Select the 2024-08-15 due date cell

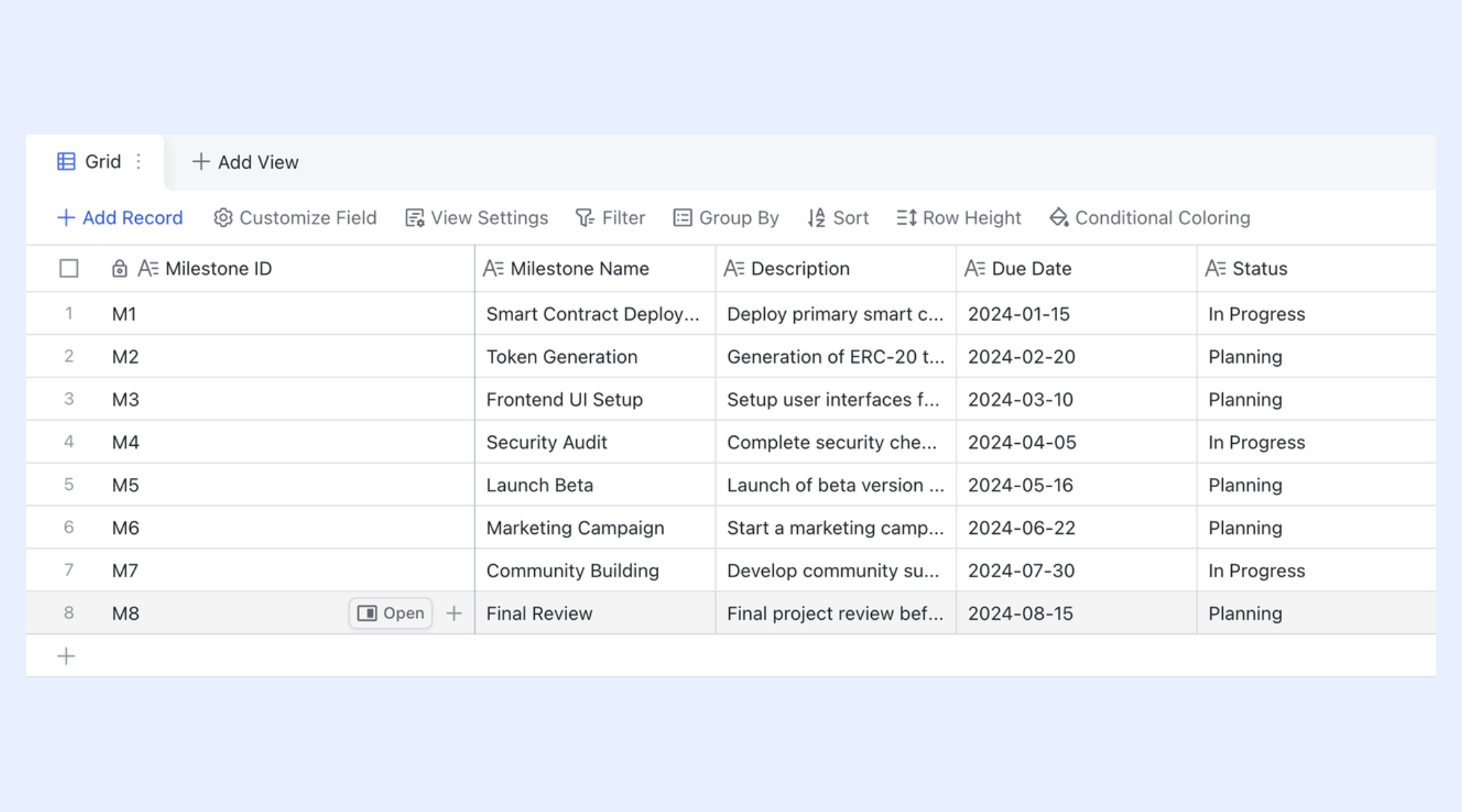[1077, 613]
